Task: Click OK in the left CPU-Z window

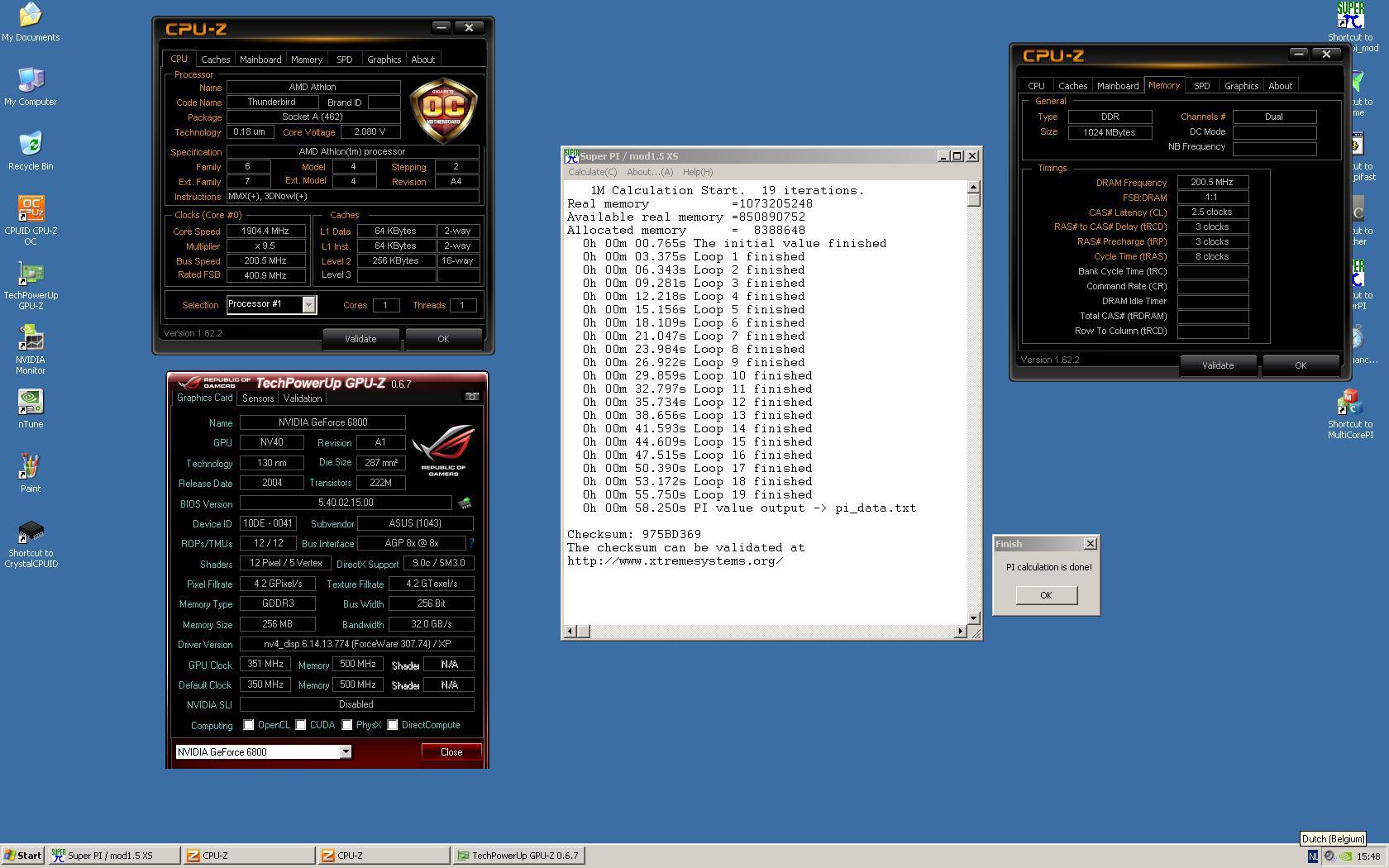Action: coord(443,339)
